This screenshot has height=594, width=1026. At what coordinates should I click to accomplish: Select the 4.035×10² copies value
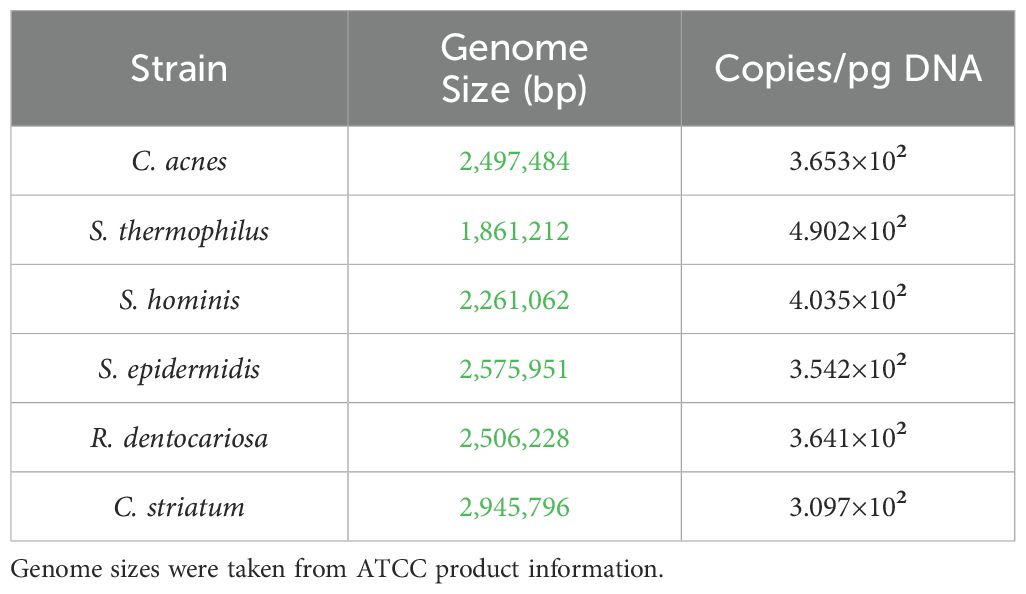(x=848, y=298)
